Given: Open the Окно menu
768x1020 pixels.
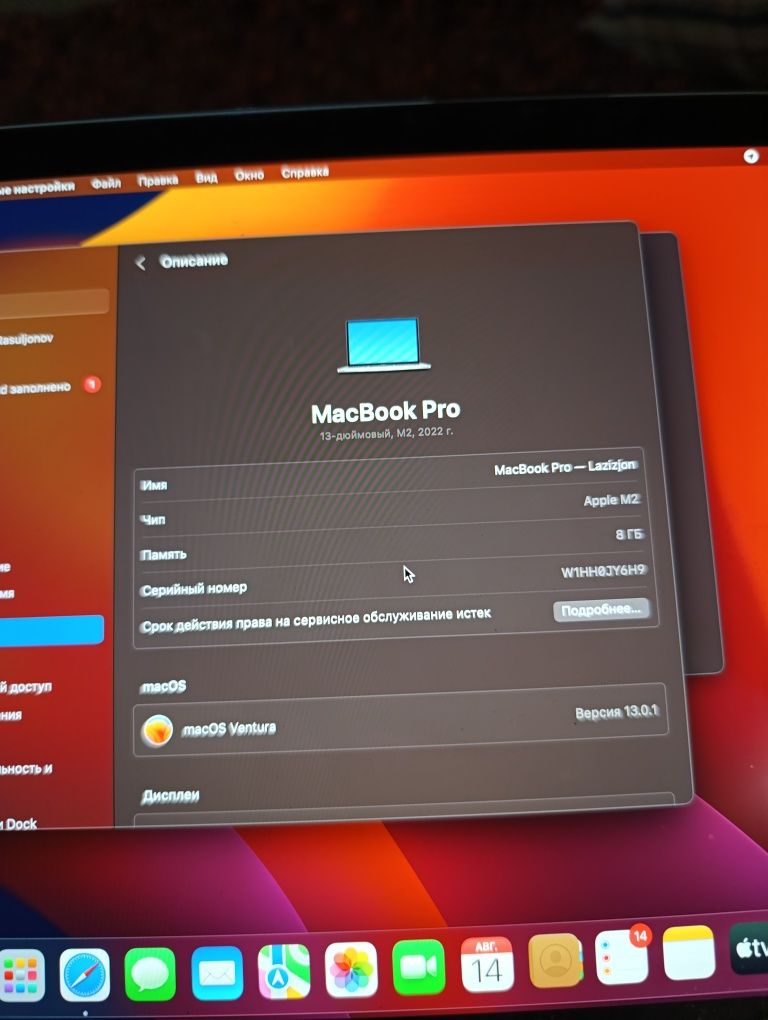Looking at the screenshot, I should click(249, 175).
